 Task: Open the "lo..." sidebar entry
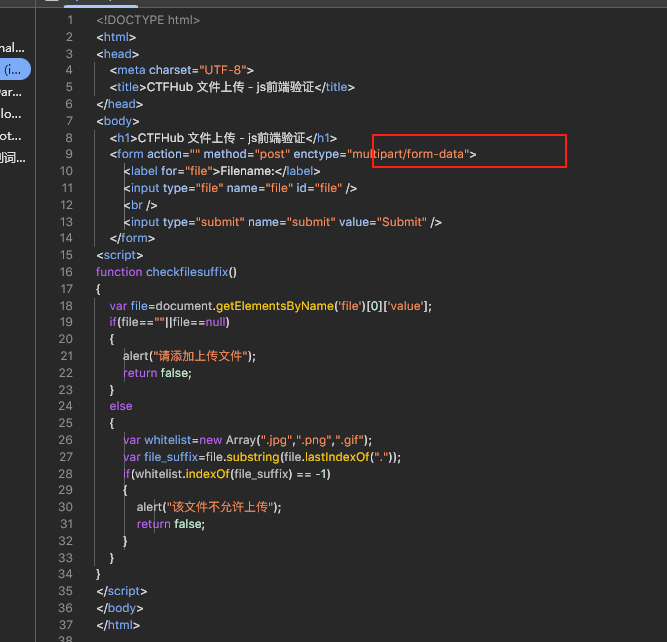coord(11,114)
